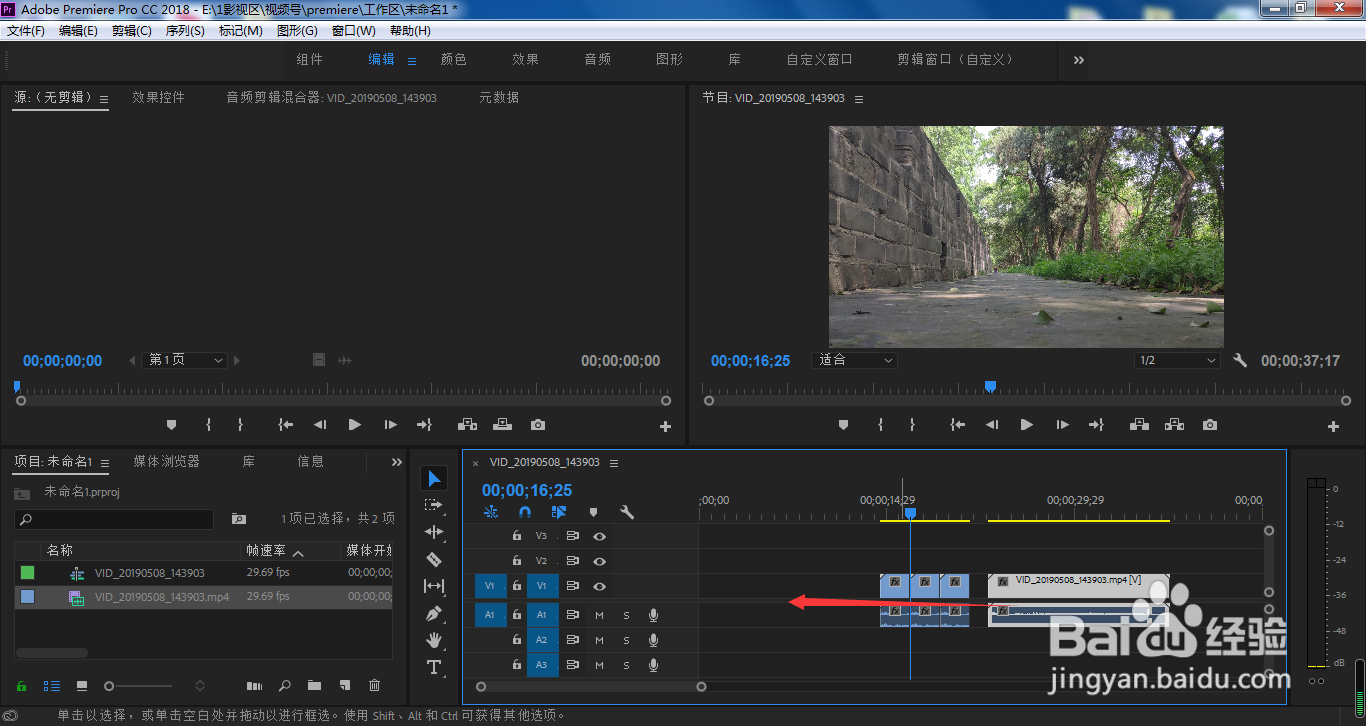Toggle lock on V1 track
Screen dimensions: 1366x726
tap(516, 586)
